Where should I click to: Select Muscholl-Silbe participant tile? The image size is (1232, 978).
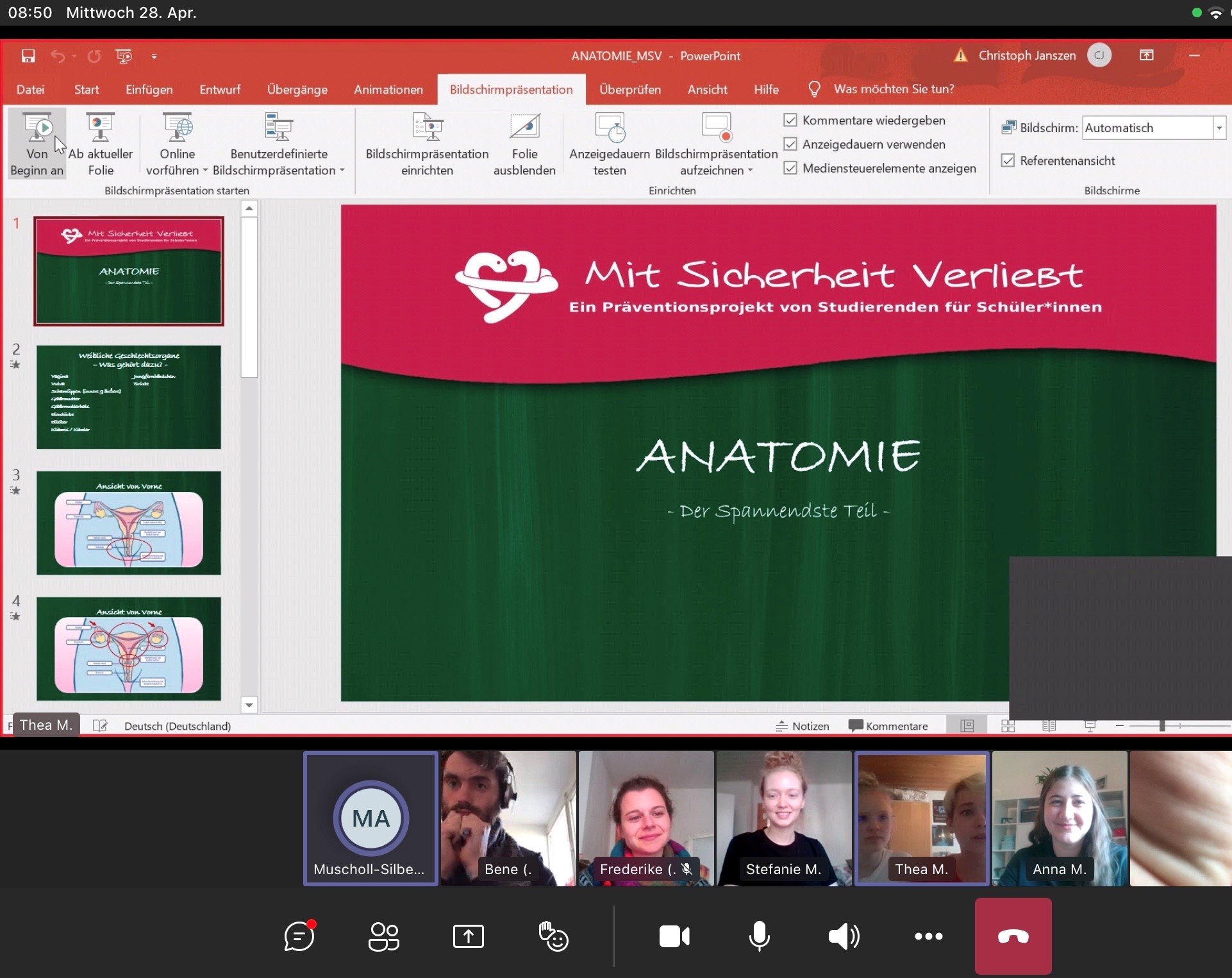(x=370, y=818)
